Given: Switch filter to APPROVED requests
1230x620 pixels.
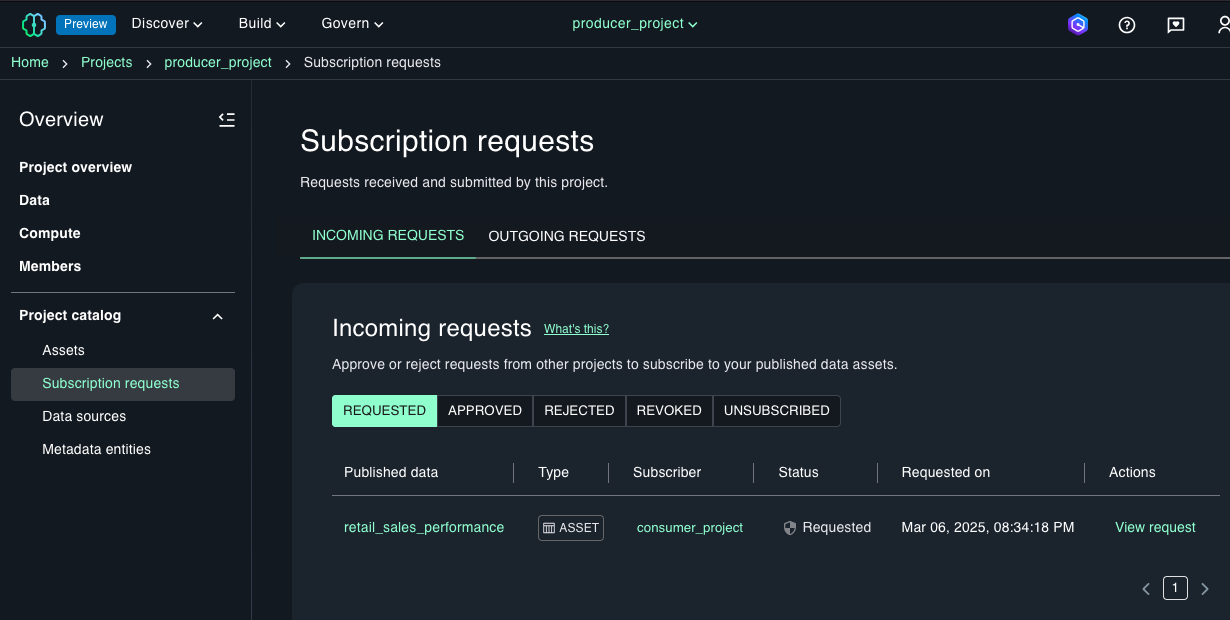Looking at the screenshot, I should (x=485, y=411).
